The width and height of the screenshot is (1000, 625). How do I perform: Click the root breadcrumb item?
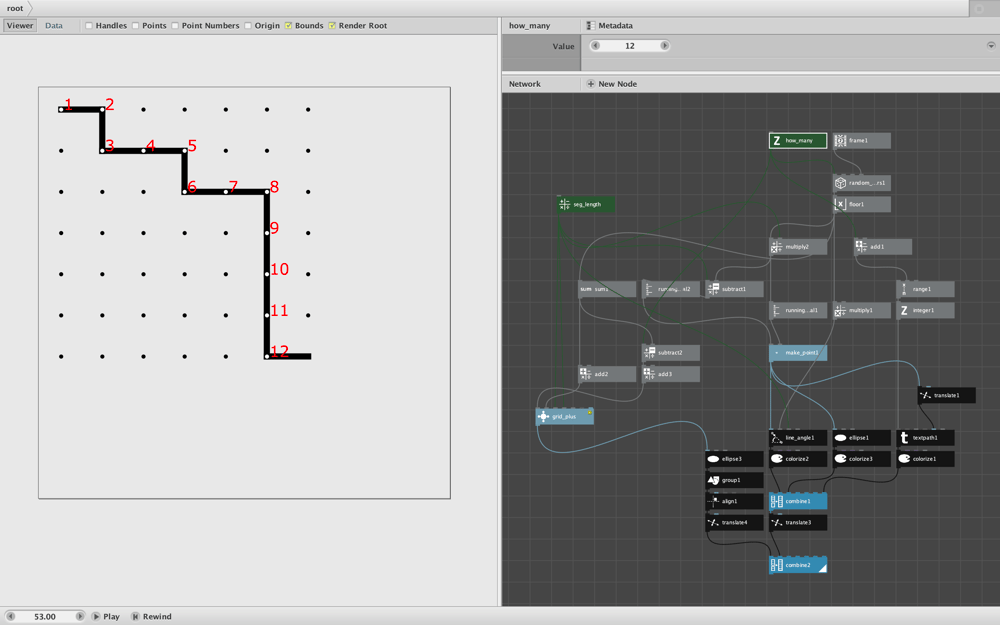tap(15, 8)
